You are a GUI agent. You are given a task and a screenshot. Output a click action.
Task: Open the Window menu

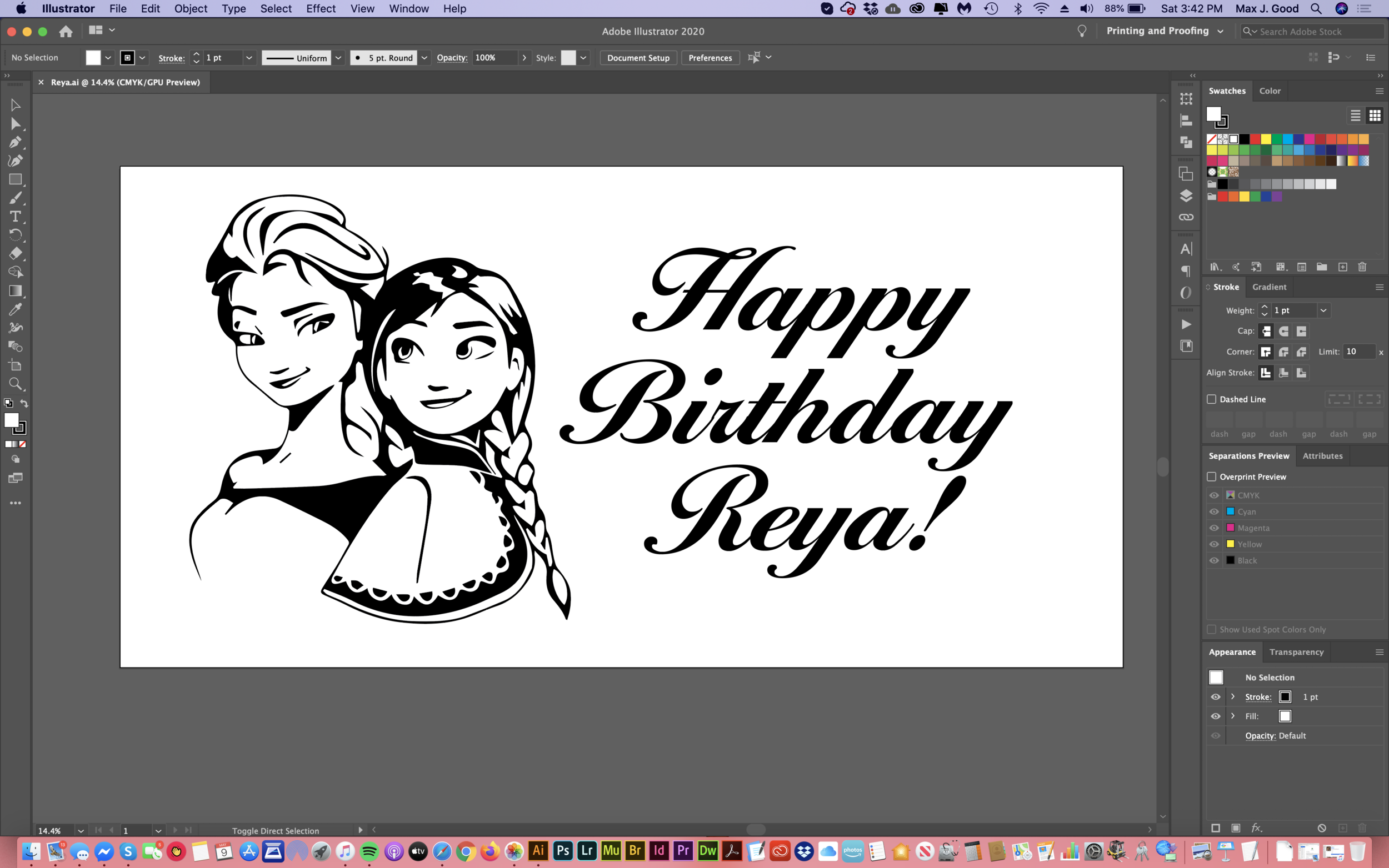pos(409,9)
